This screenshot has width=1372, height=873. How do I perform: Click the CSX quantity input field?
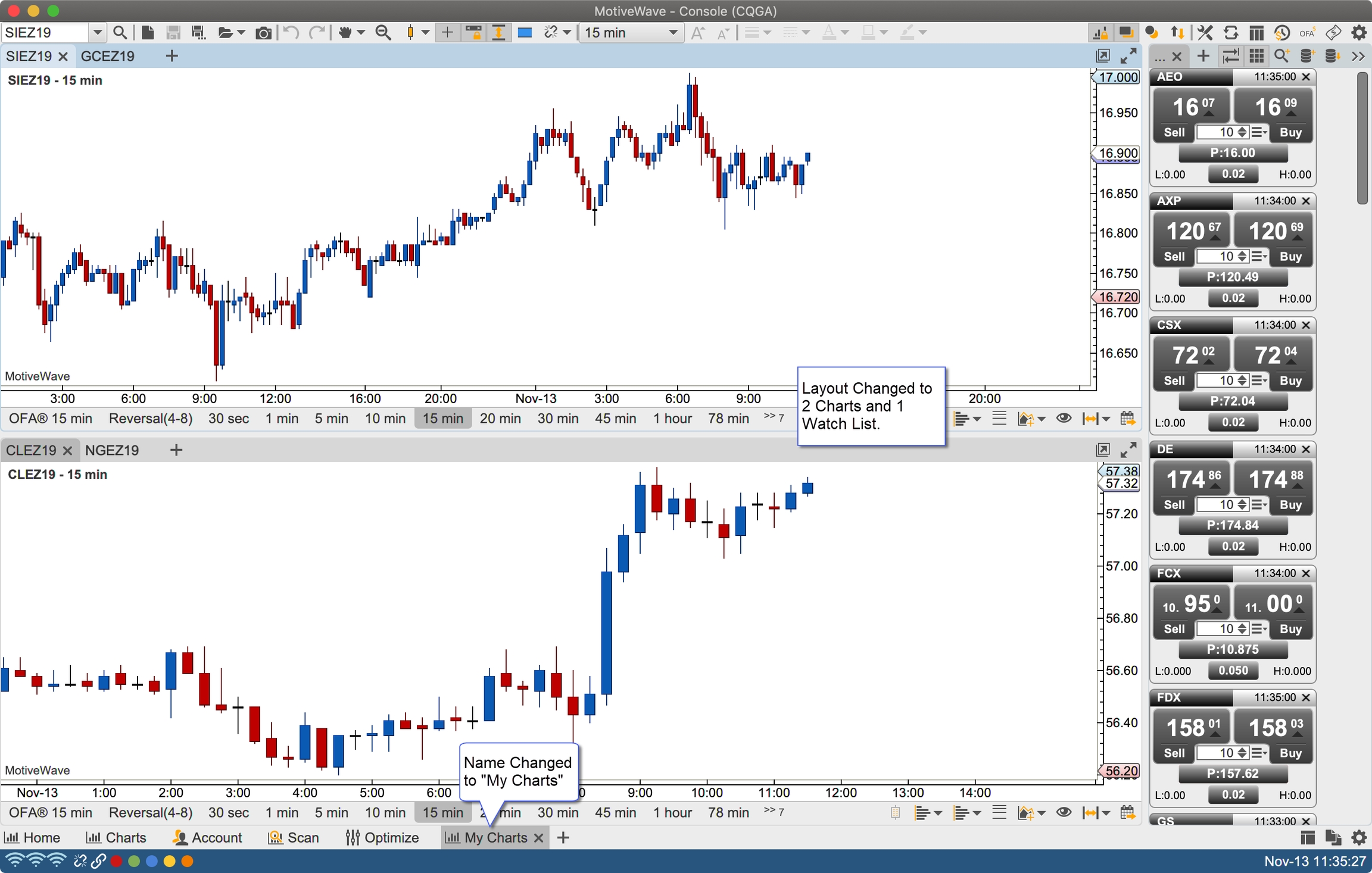[x=1216, y=381]
